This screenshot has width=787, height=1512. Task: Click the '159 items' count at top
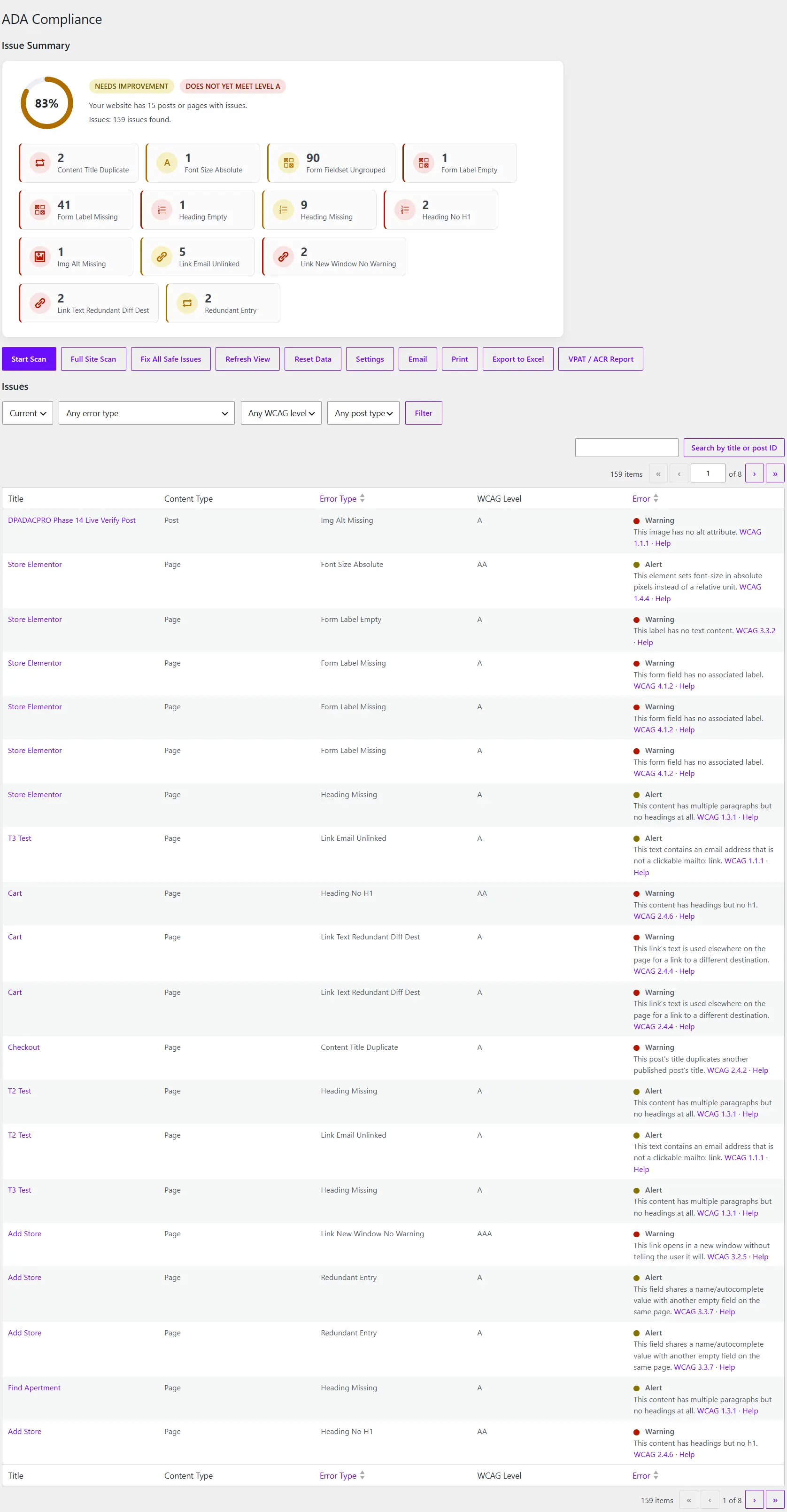[x=626, y=474]
